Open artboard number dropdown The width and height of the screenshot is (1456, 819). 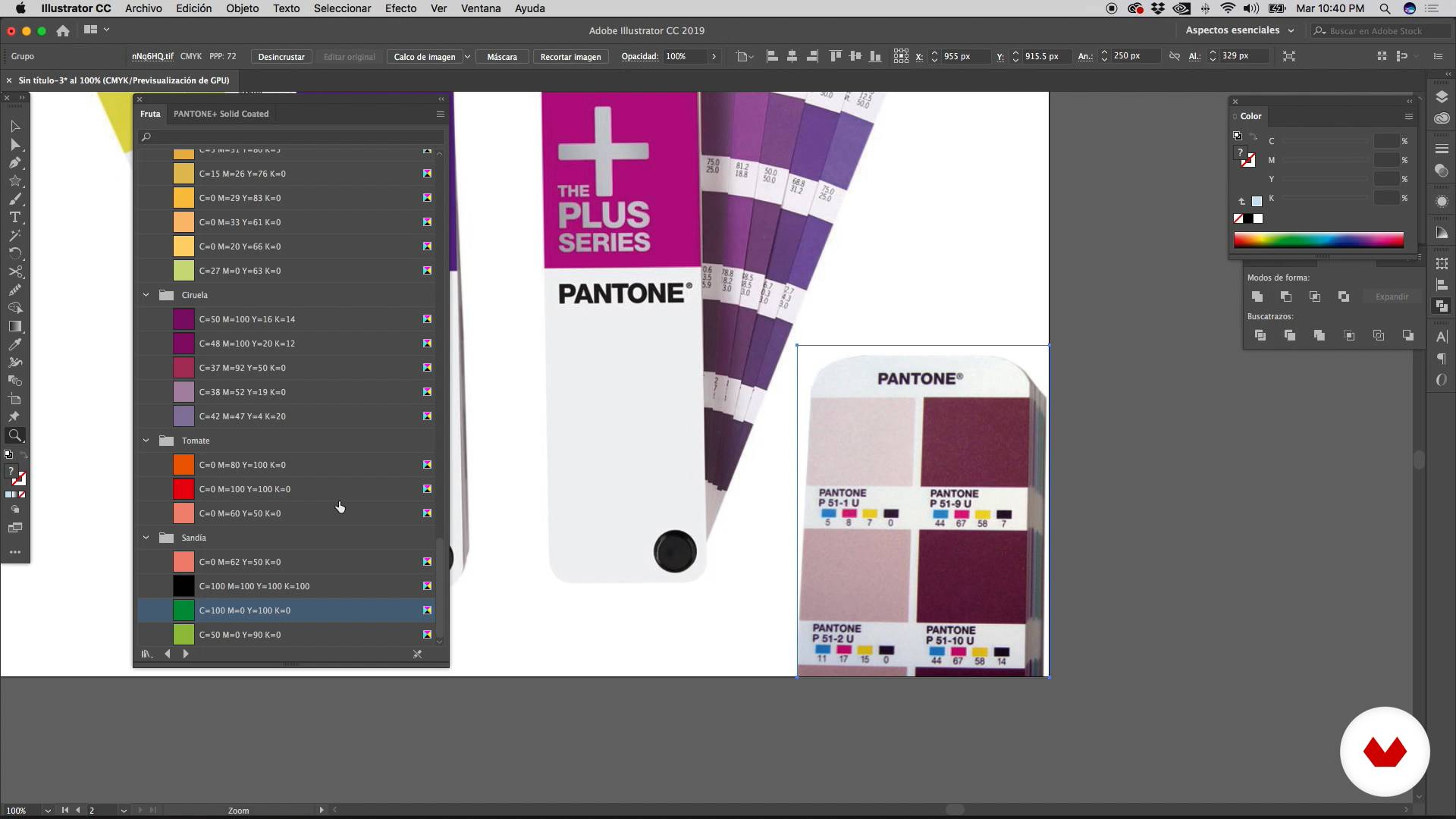click(123, 810)
